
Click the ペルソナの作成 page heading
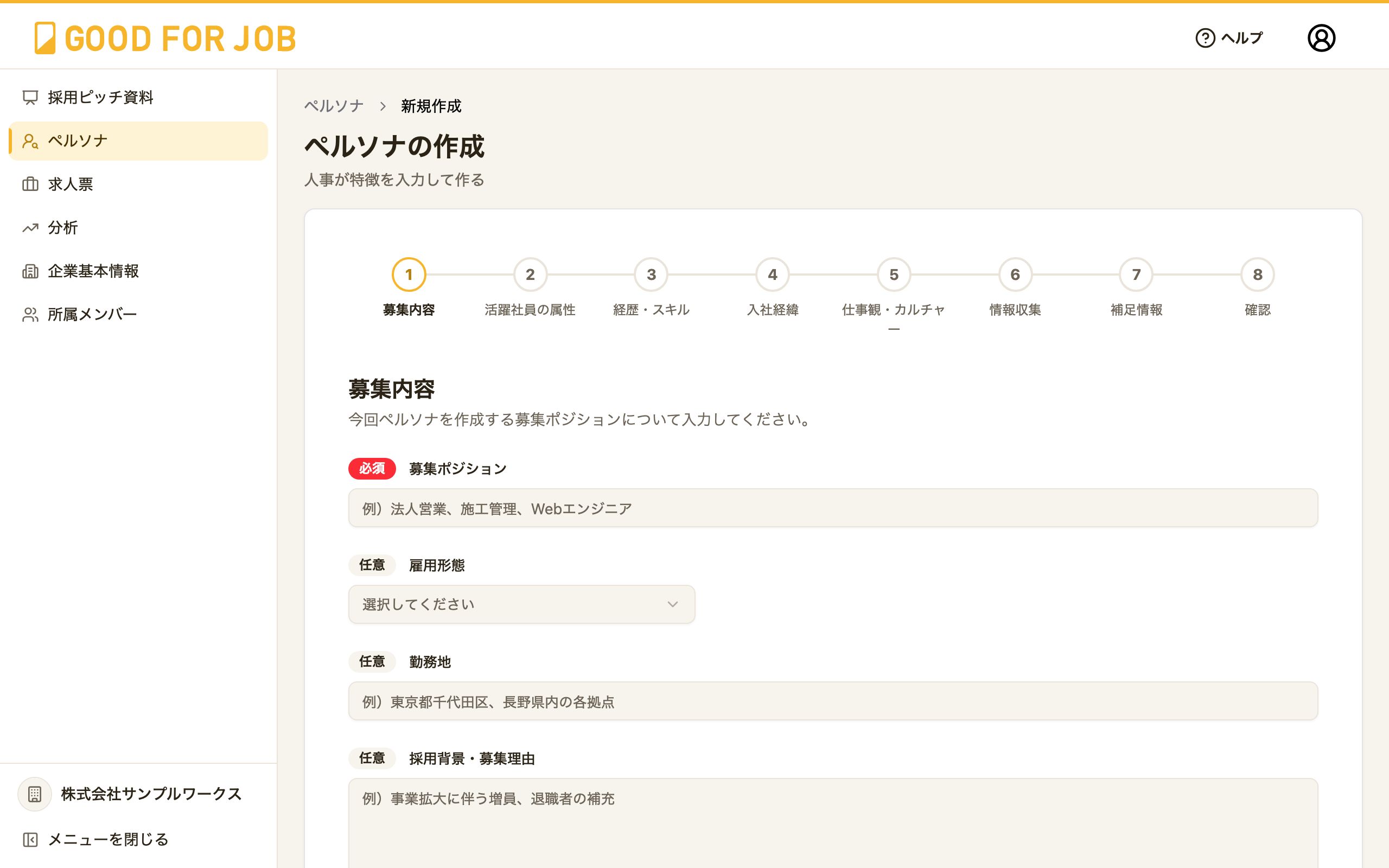pyautogui.click(x=394, y=146)
